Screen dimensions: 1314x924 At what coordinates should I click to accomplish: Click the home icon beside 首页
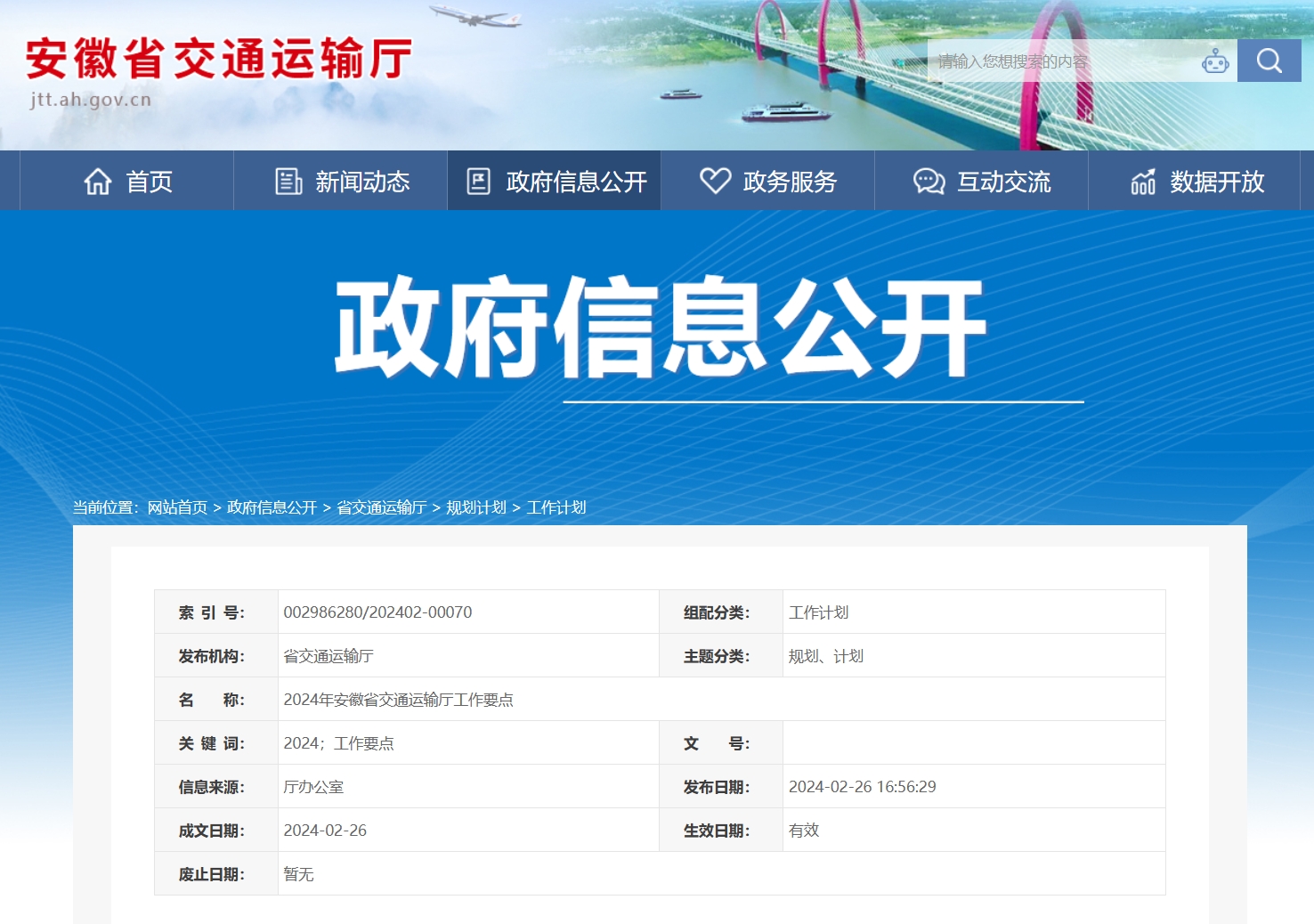[x=98, y=182]
